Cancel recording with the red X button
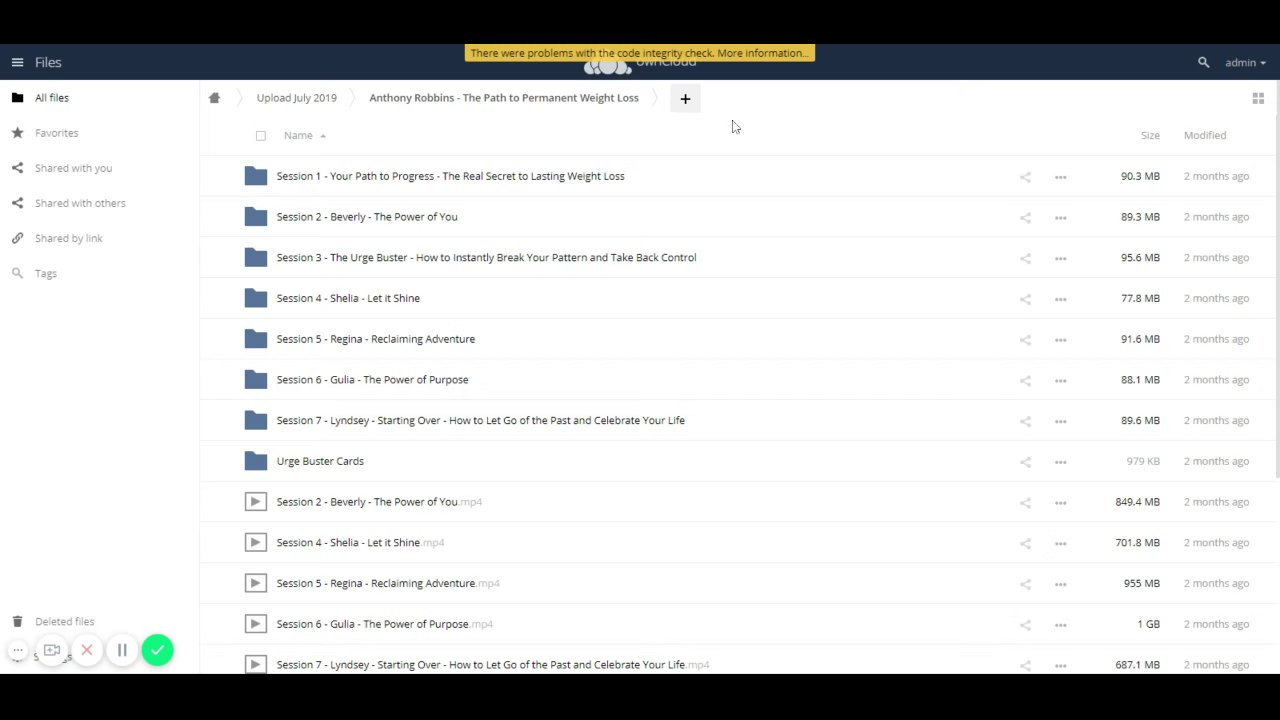 click(x=87, y=650)
